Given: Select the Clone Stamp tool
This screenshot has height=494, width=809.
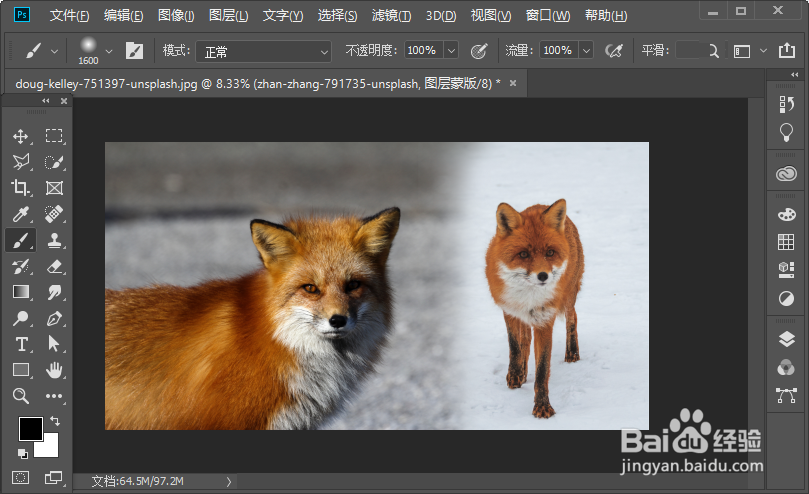Looking at the screenshot, I should point(54,240).
